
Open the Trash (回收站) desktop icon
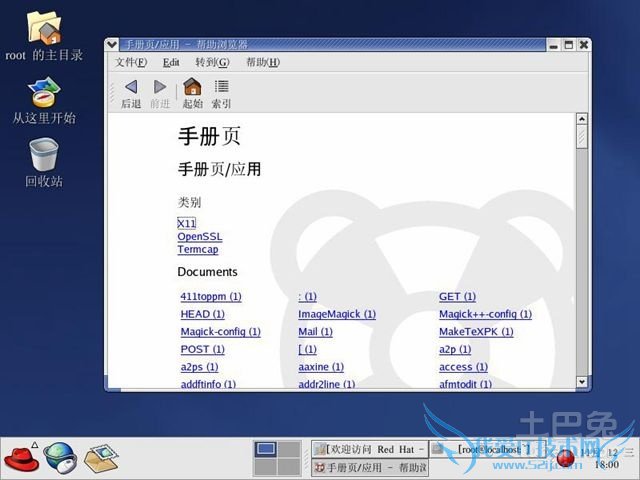point(44,163)
